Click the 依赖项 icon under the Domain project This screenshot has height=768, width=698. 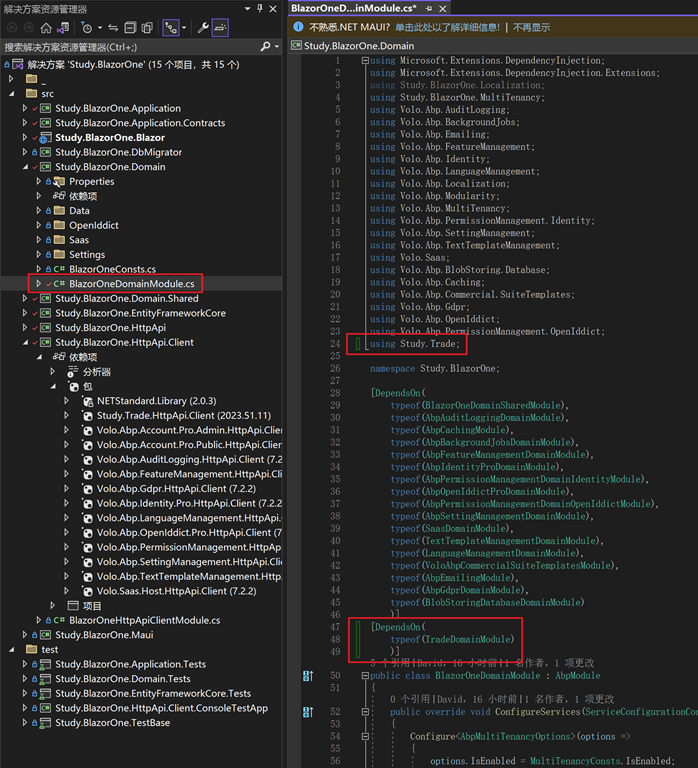coord(59,196)
